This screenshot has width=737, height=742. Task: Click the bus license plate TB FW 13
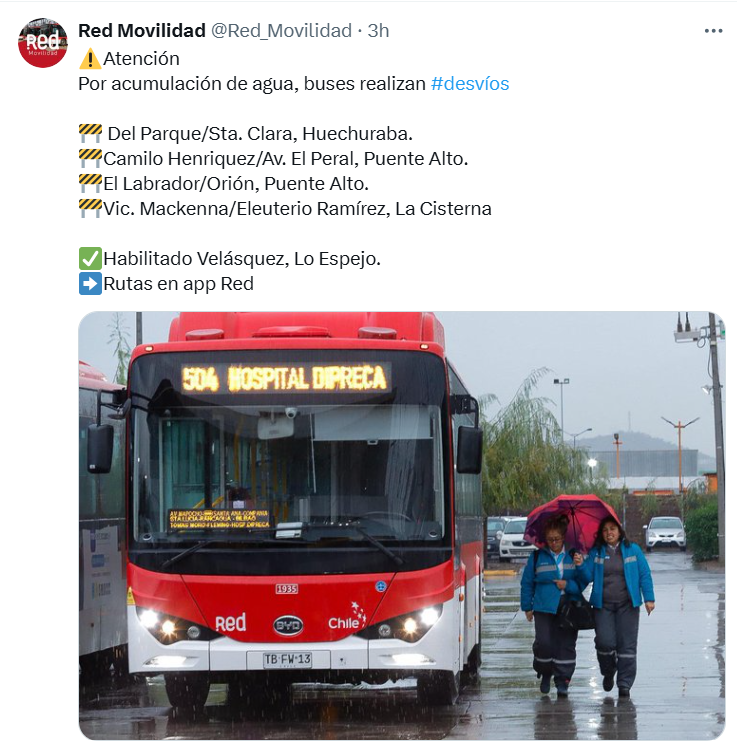click(x=287, y=659)
